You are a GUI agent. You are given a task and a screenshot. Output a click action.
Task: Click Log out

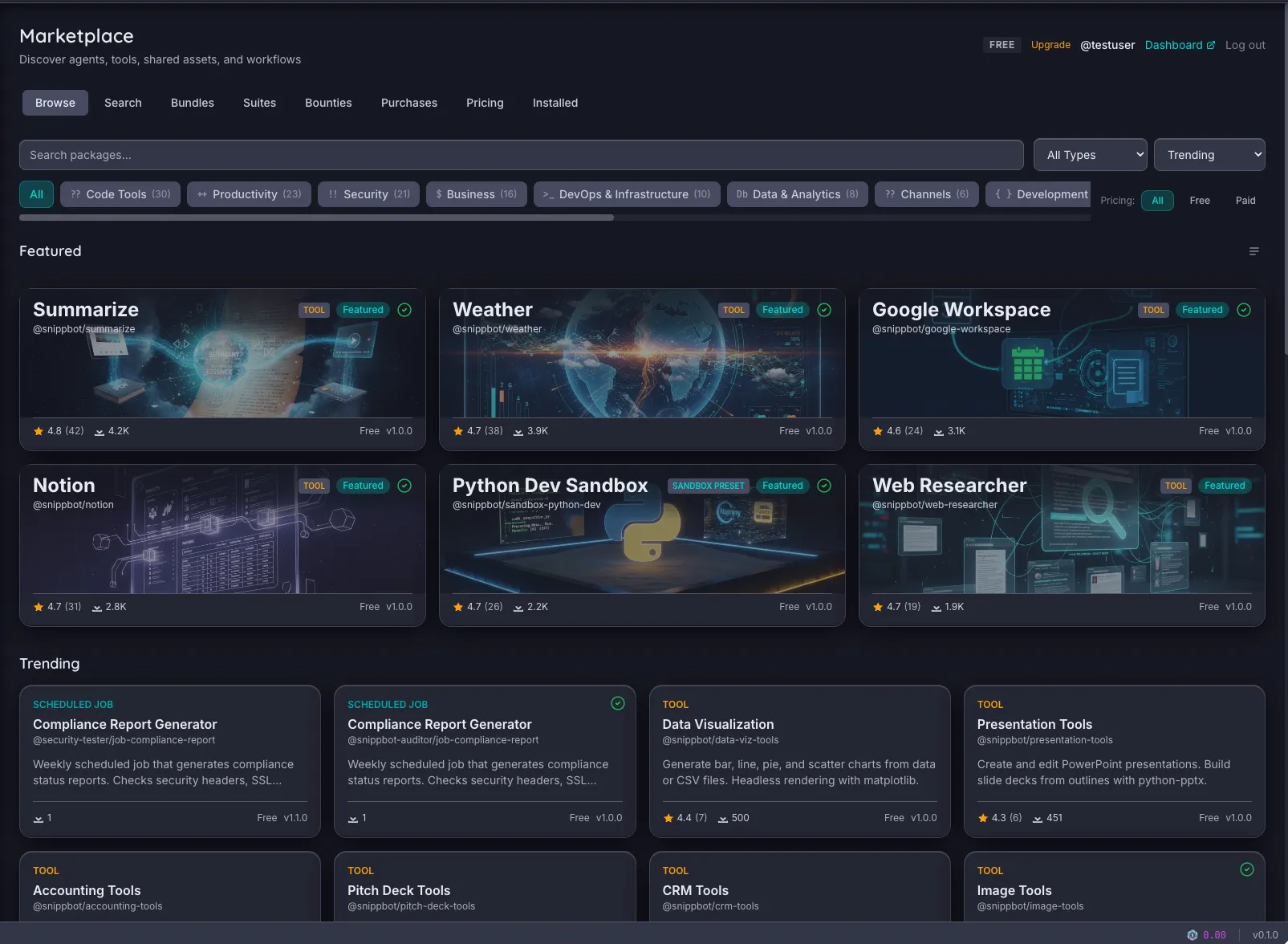point(1245,45)
